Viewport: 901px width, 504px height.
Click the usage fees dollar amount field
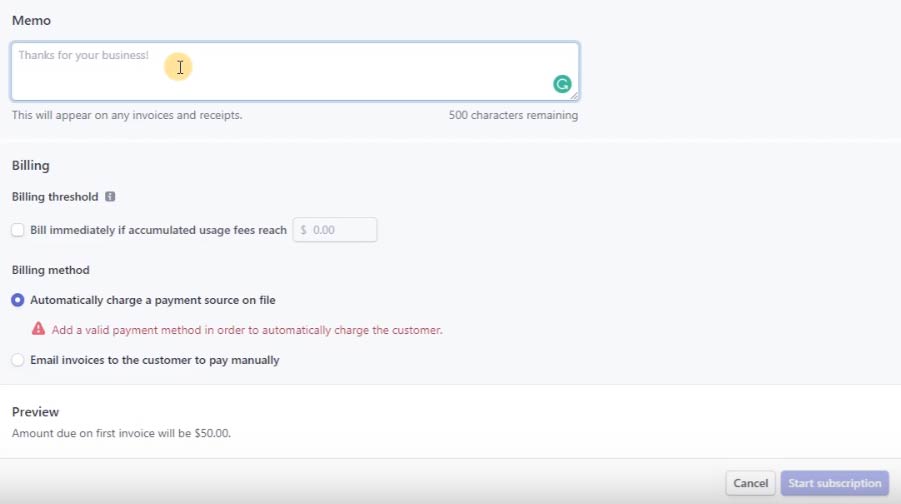tap(334, 230)
